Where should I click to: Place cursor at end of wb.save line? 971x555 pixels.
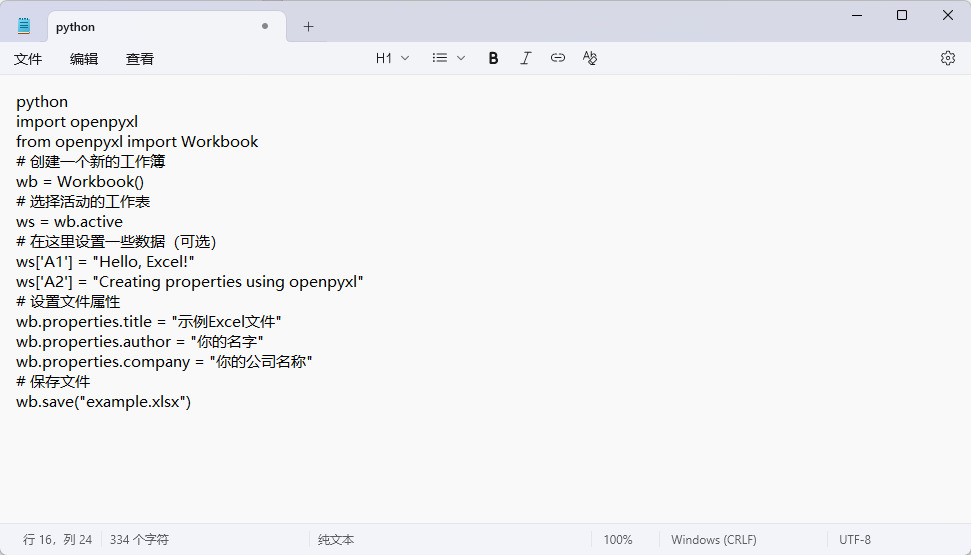tap(192, 402)
